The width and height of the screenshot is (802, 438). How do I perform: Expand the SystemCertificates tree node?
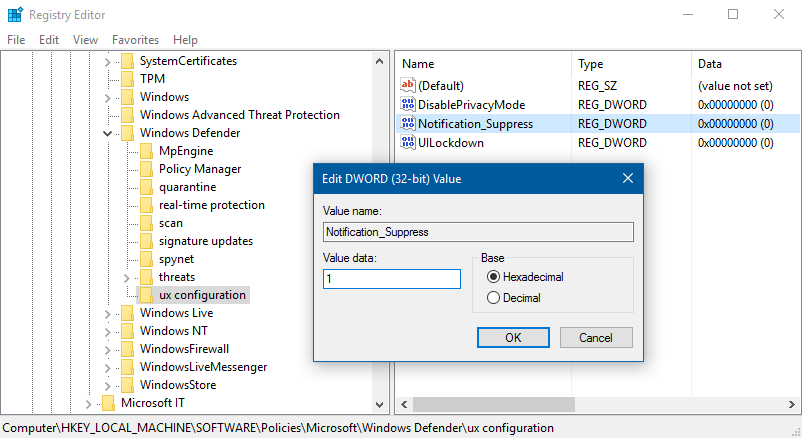107,61
